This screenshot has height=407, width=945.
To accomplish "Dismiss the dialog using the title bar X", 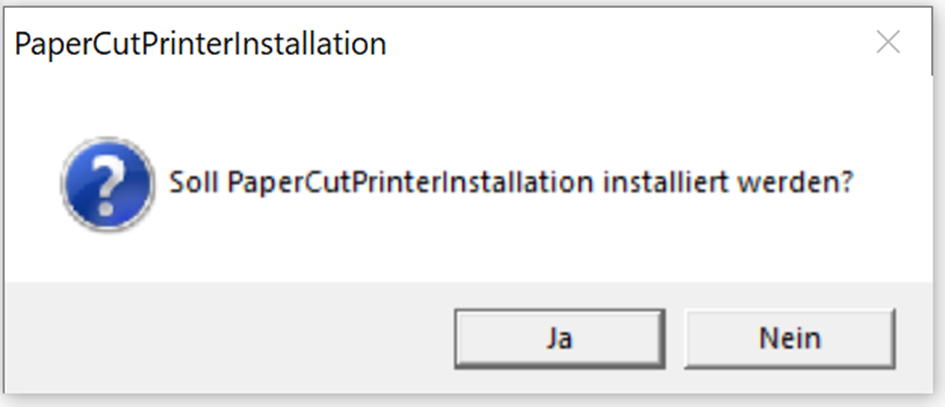I will point(887,42).
